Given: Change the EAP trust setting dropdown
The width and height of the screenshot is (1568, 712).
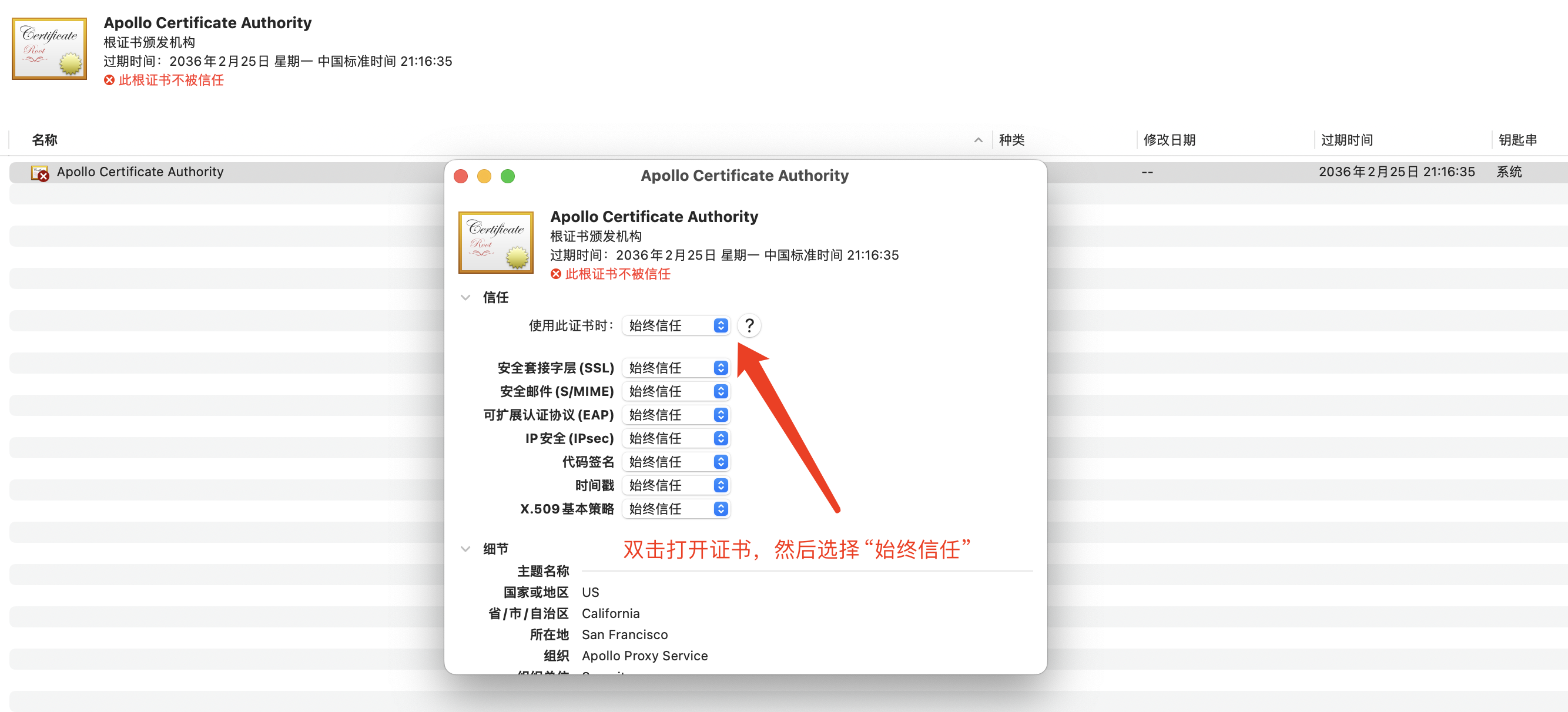Looking at the screenshot, I should (x=676, y=415).
